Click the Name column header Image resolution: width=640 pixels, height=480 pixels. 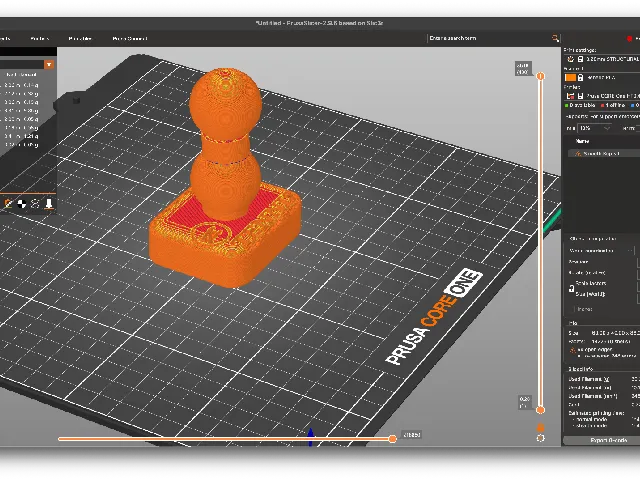(582, 141)
